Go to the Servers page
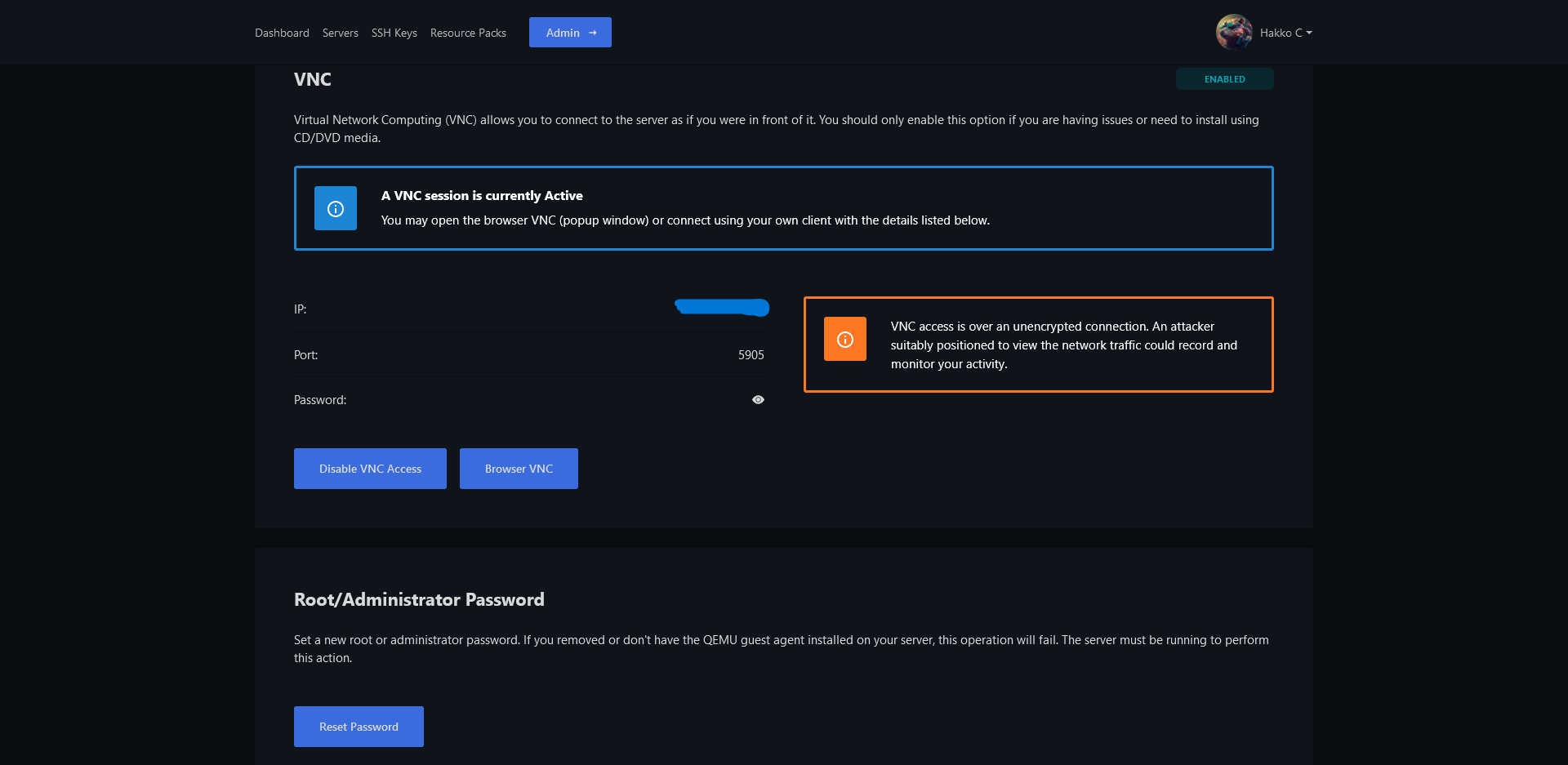The height and width of the screenshot is (765, 1568). click(x=340, y=33)
